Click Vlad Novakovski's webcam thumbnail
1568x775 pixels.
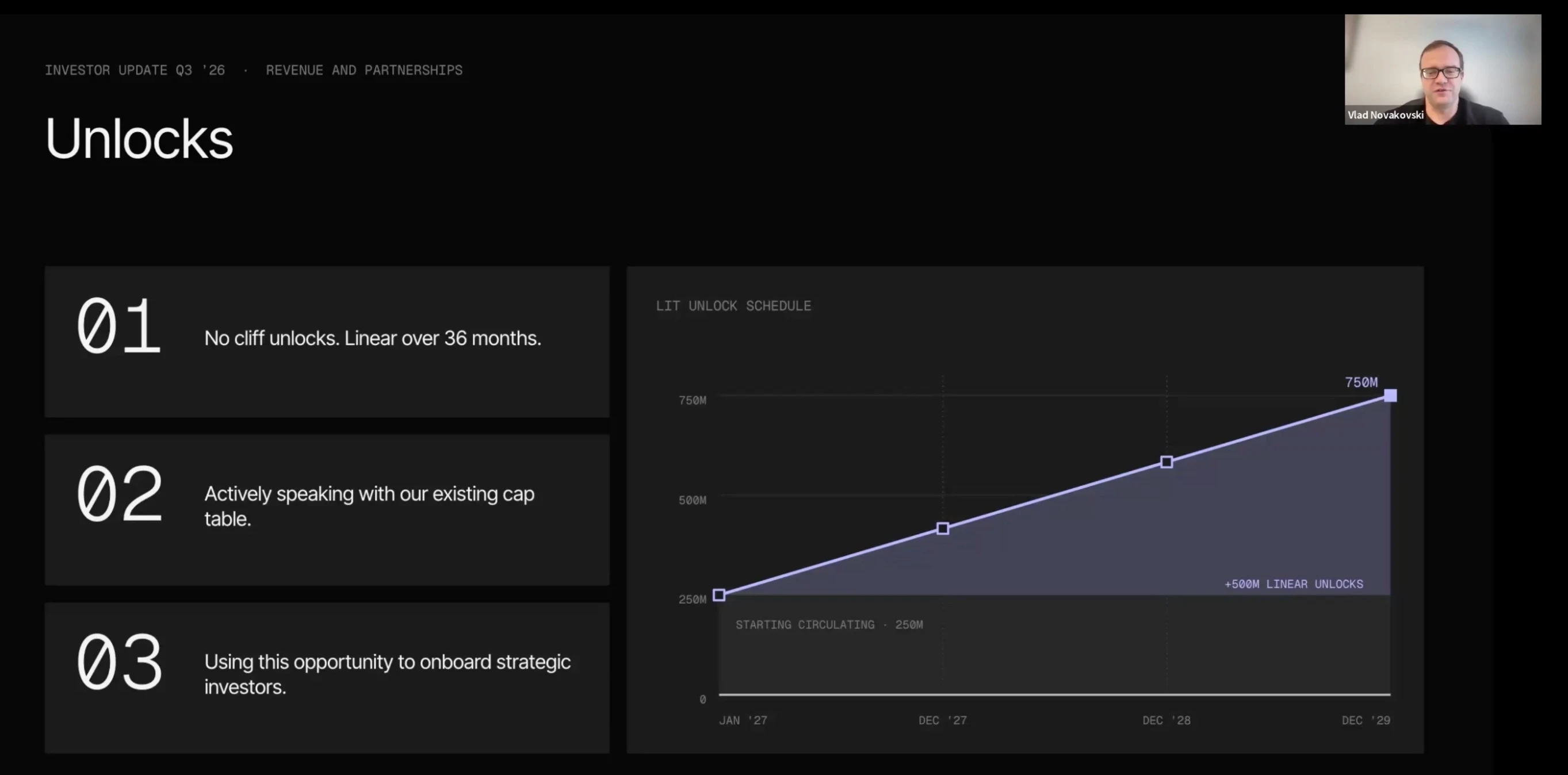tap(1443, 70)
